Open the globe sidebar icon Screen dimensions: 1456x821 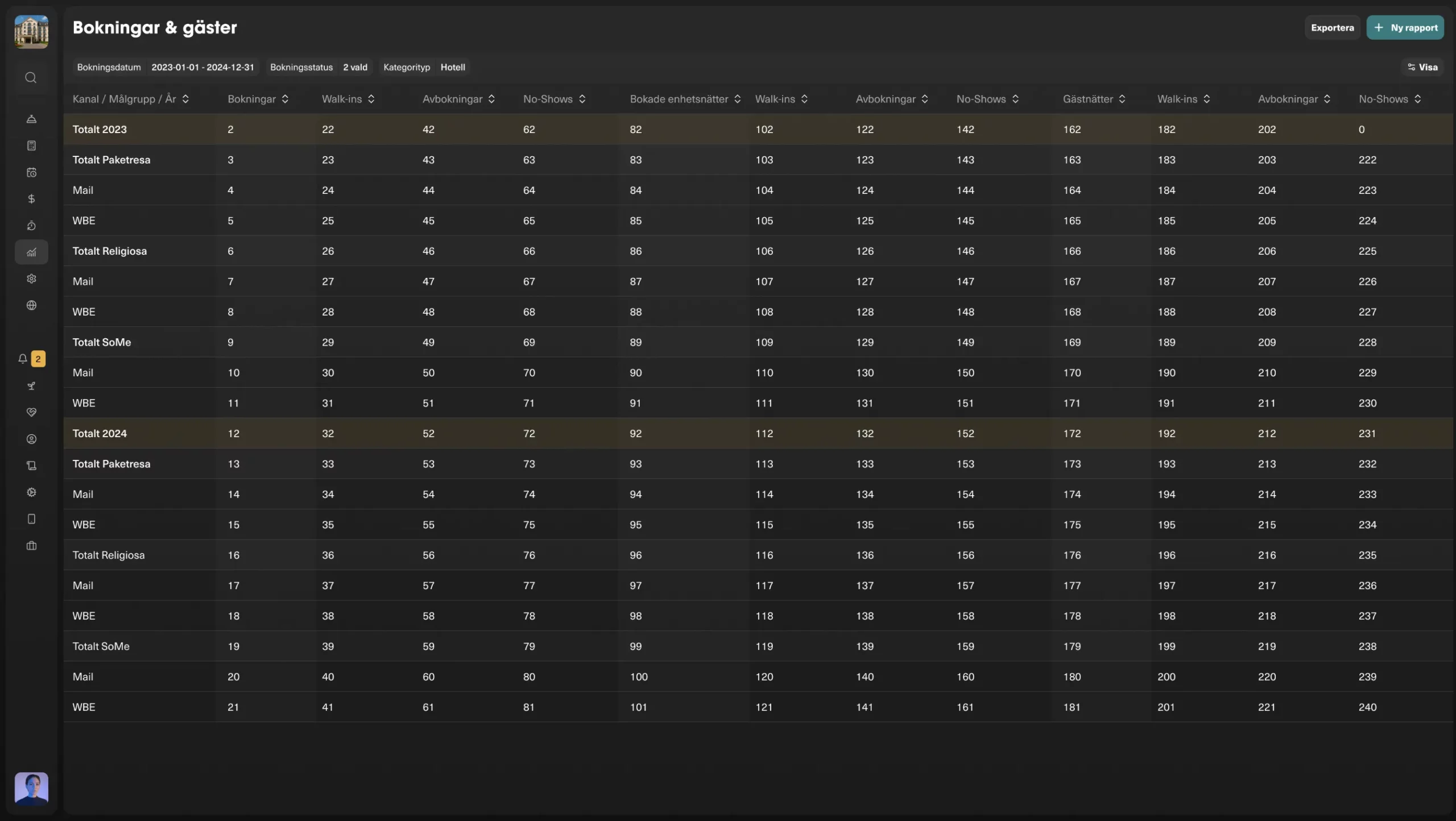[31, 305]
